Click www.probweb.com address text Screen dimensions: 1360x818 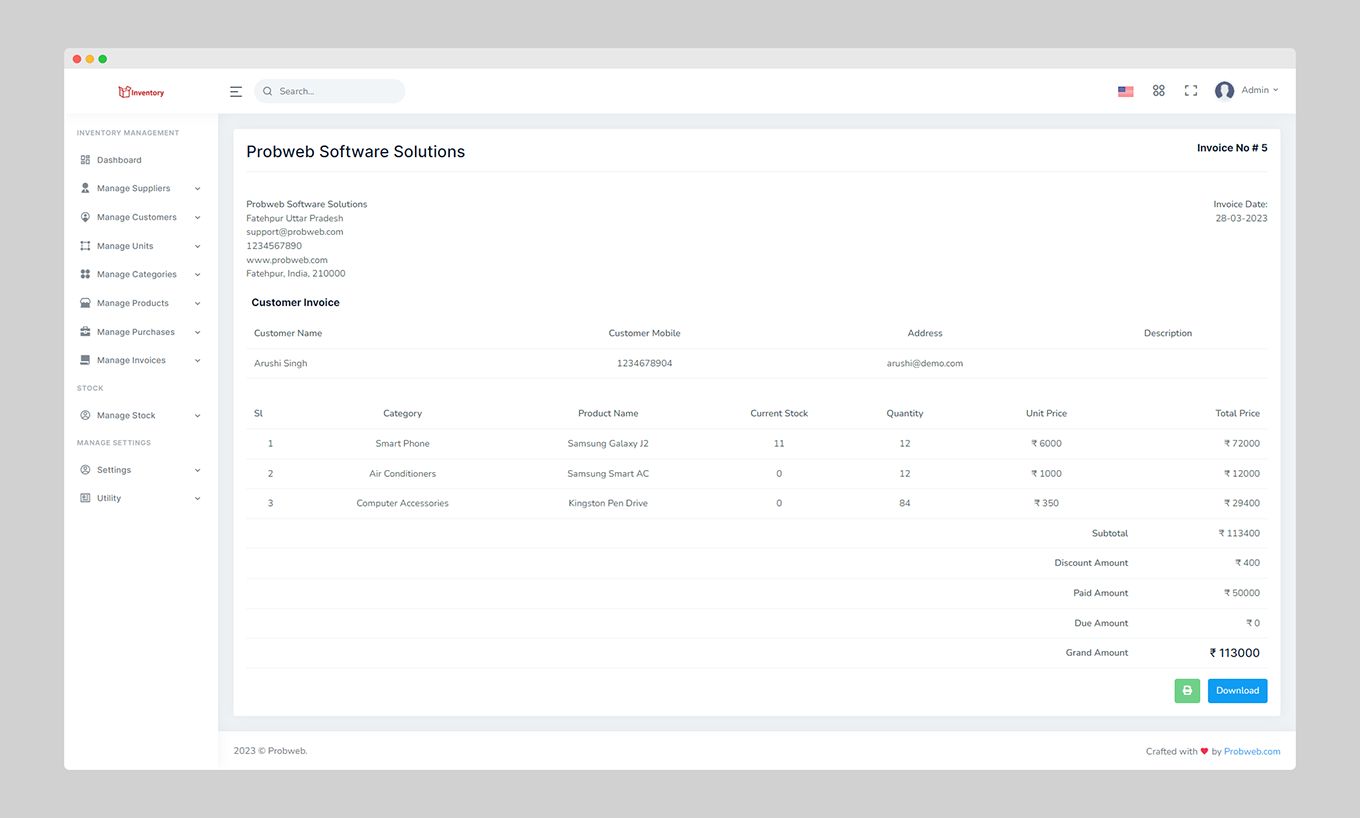pyautogui.click(x=287, y=260)
